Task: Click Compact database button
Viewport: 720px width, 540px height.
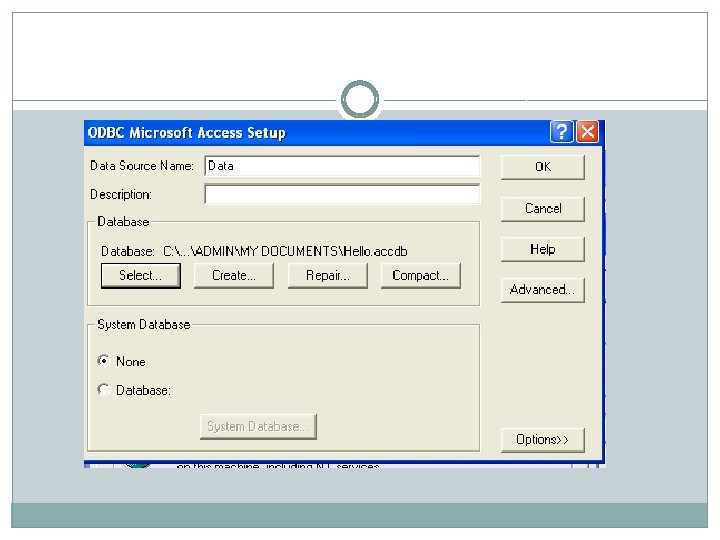Action: [421, 276]
